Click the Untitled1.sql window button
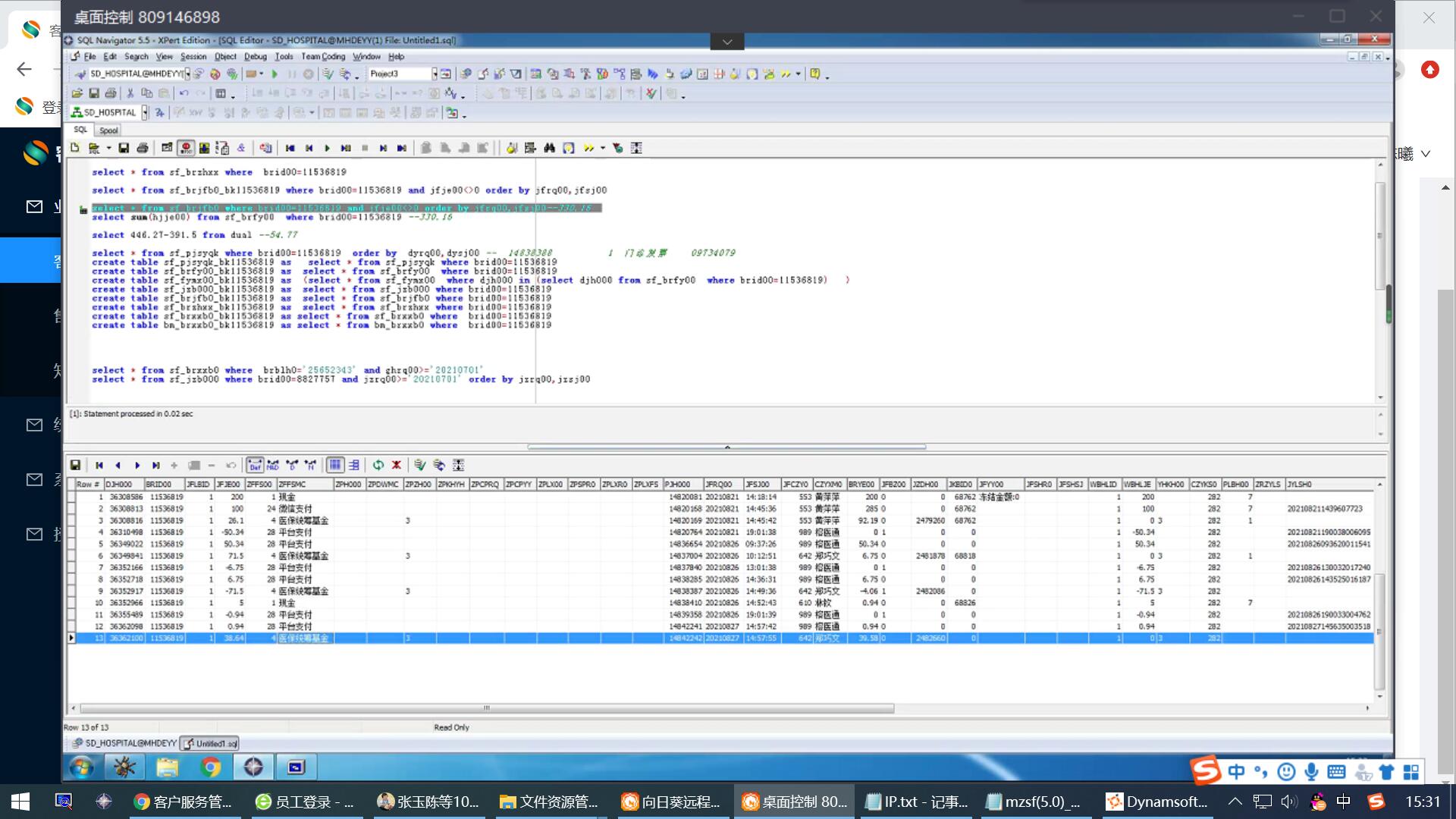Image resolution: width=1456 pixels, height=819 pixels. click(210, 743)
